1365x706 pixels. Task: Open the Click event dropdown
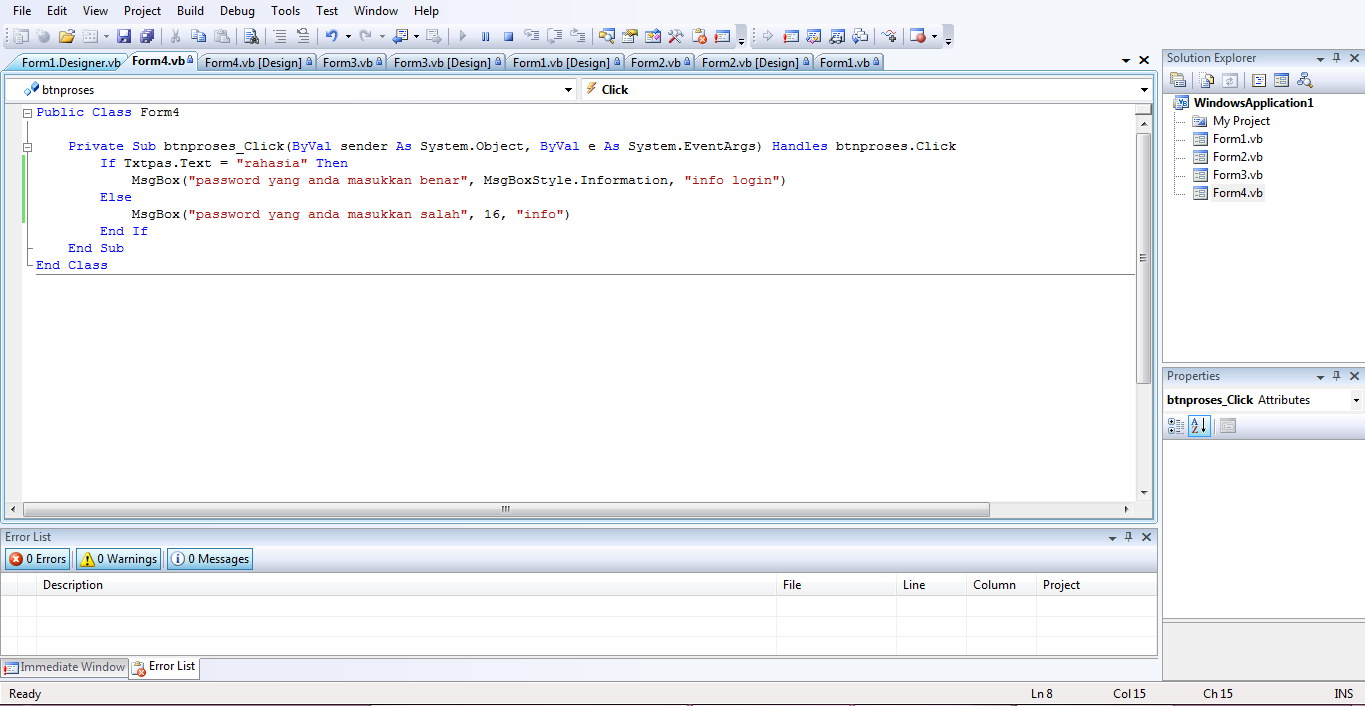click(1143, 89)
